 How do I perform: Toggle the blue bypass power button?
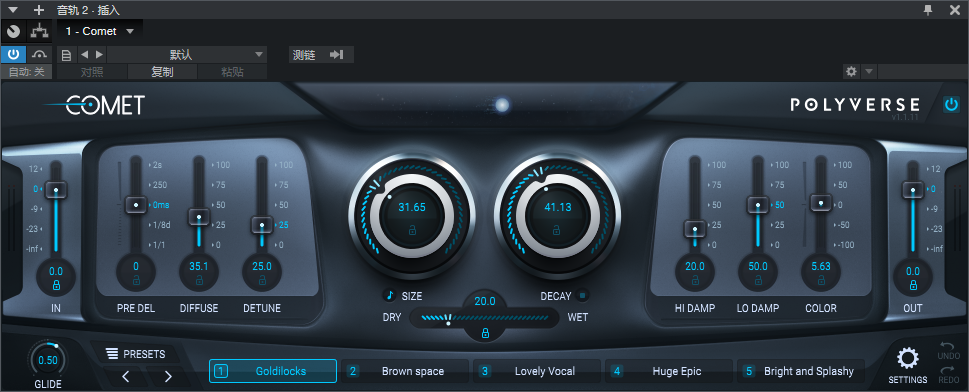[14, 54]
